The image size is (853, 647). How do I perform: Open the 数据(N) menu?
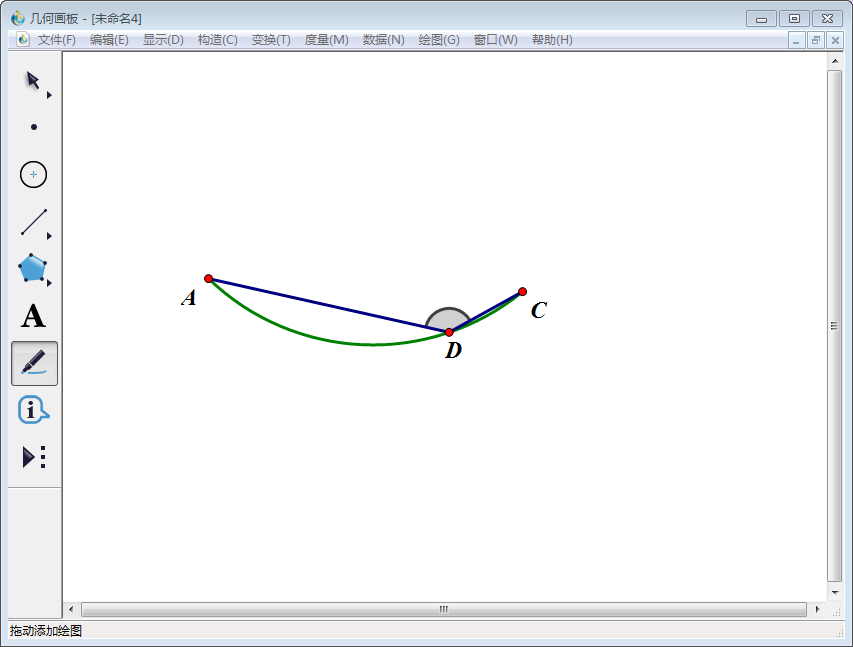point(384,40)
